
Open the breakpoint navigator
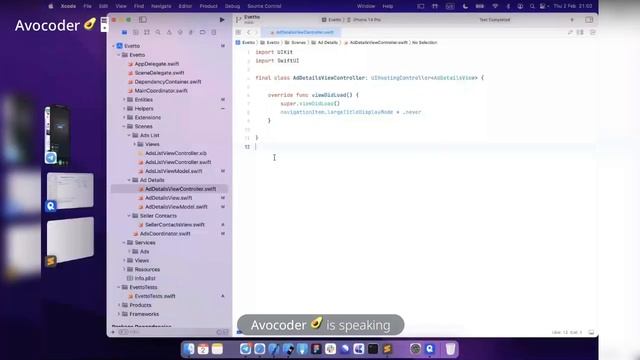(202, 32)
